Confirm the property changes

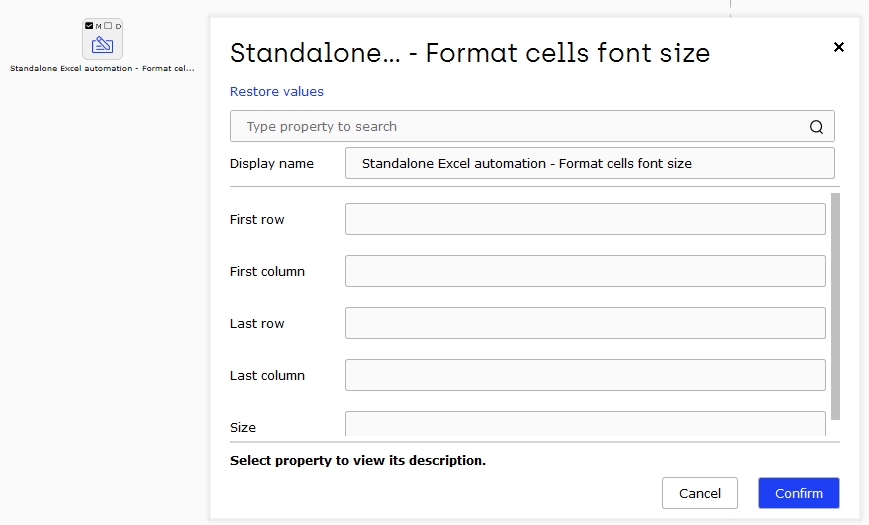[x=799, y=493]
